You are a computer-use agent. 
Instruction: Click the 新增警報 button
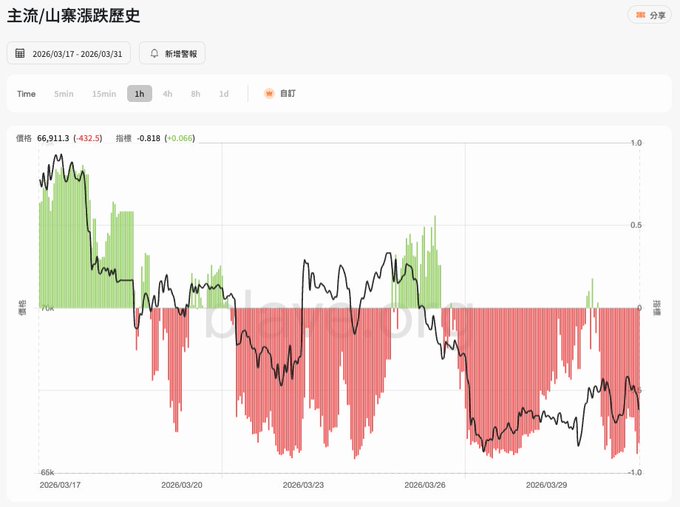172,53
